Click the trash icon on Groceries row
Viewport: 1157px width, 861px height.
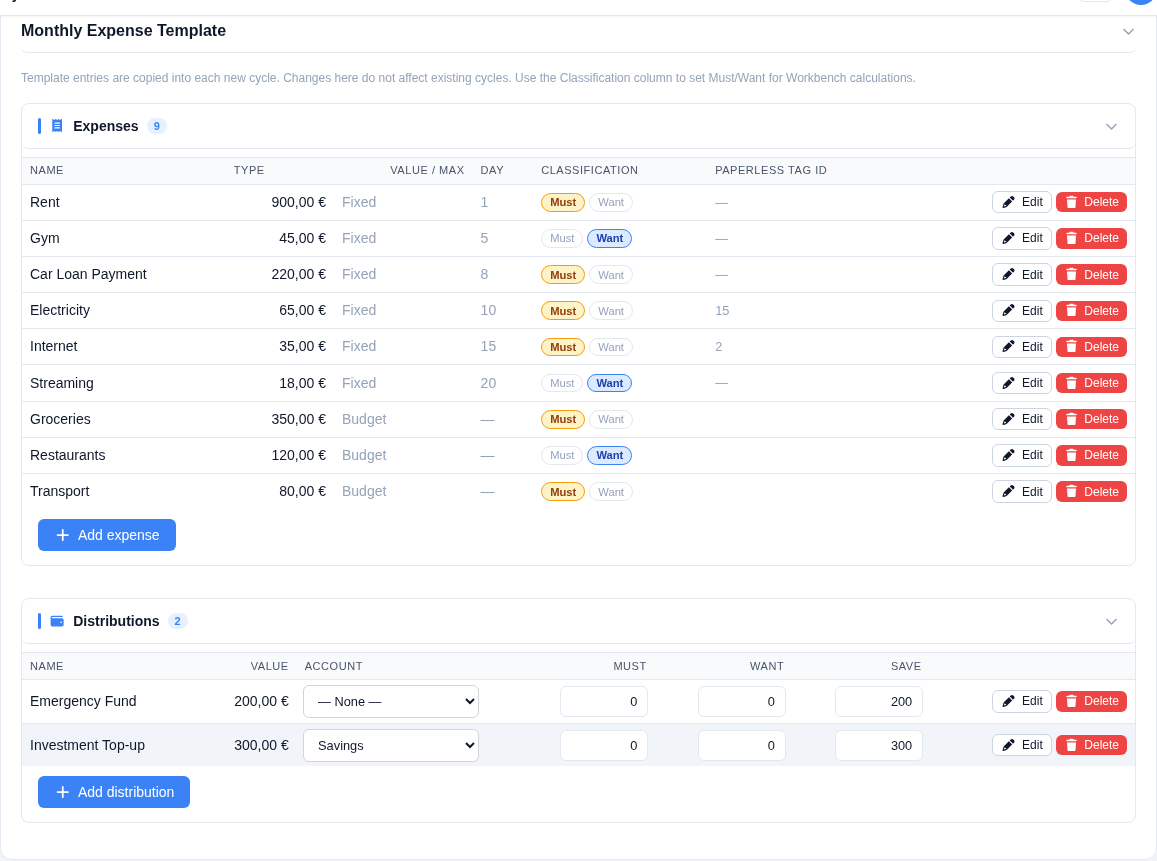[1071, 419]
